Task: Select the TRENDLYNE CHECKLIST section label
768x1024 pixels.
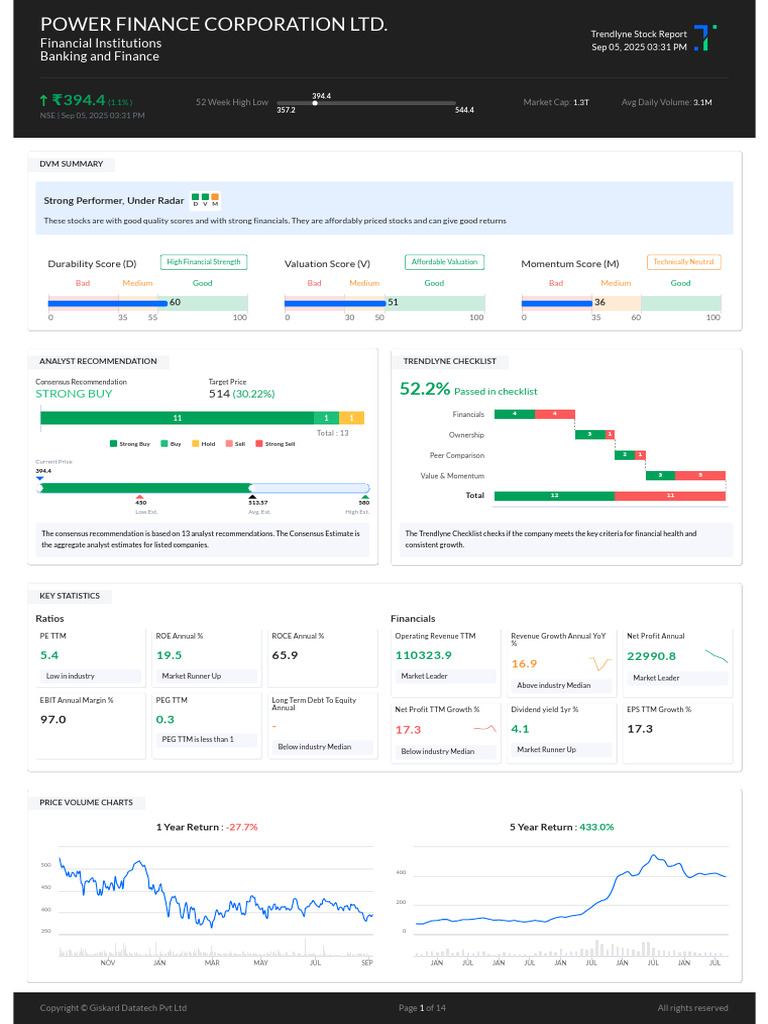Action: (450, 361)
